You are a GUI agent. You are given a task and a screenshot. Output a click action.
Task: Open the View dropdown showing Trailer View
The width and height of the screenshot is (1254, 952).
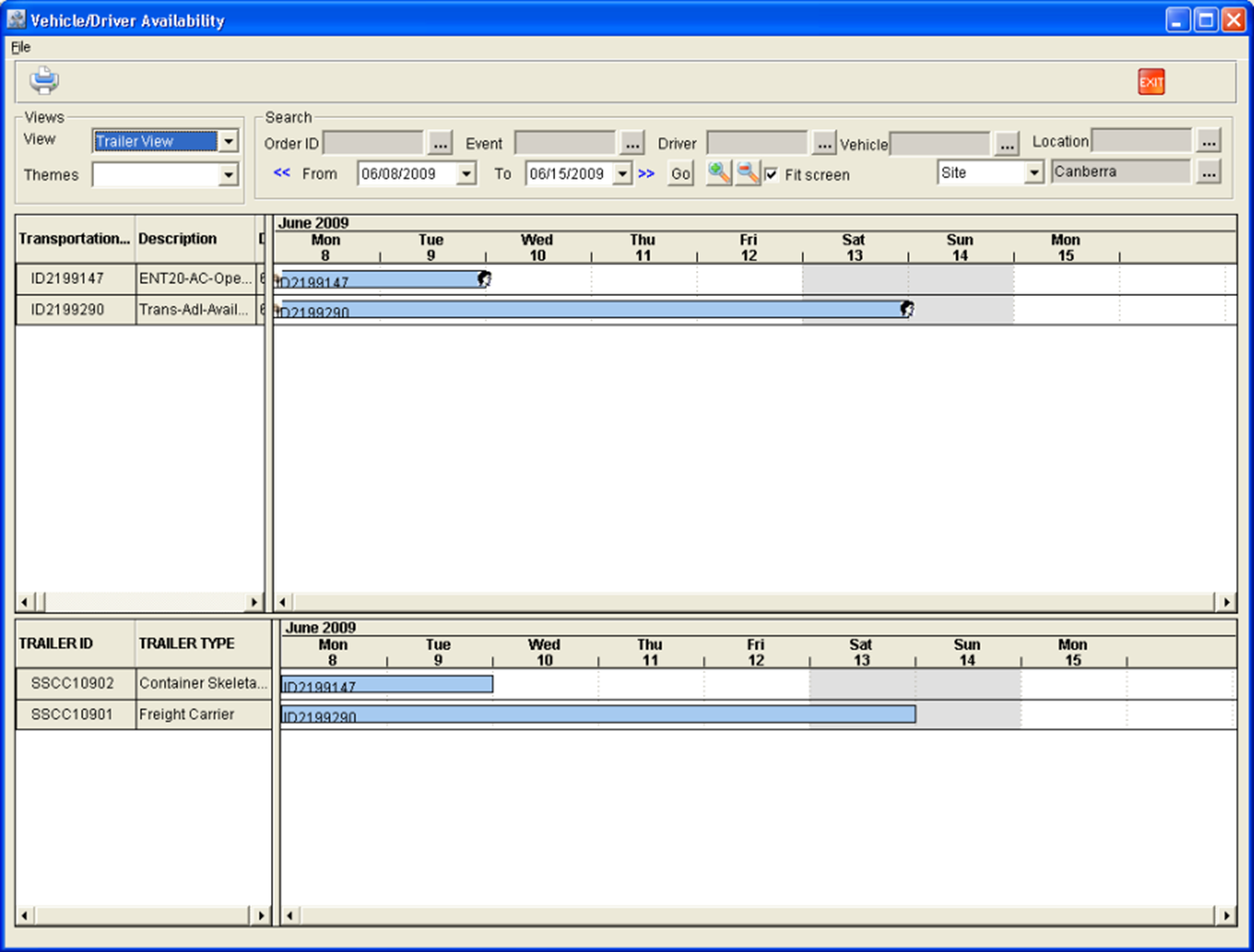pos(228,141)
